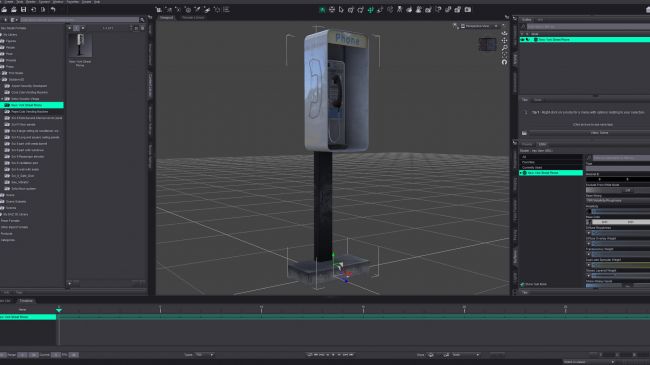Switch to the Timeline tab
Screen dimensions: 650x365
click(26, 301)
